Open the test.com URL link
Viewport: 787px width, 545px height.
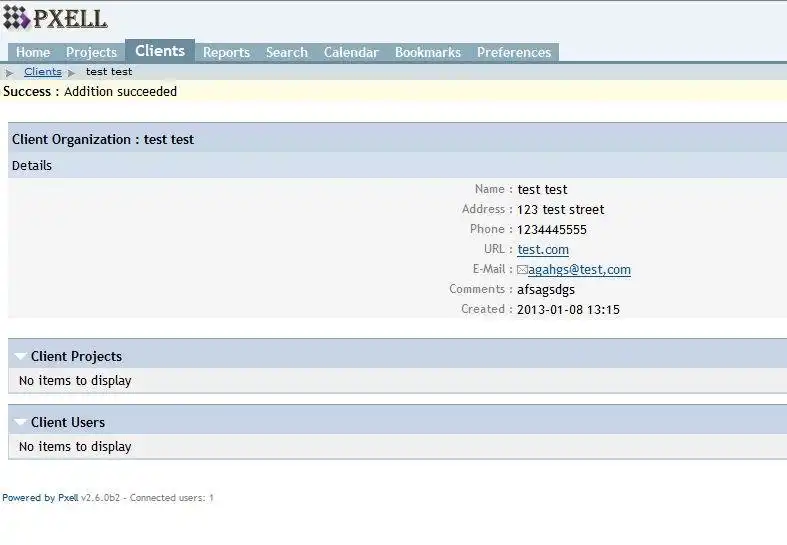tap(543, 249)
